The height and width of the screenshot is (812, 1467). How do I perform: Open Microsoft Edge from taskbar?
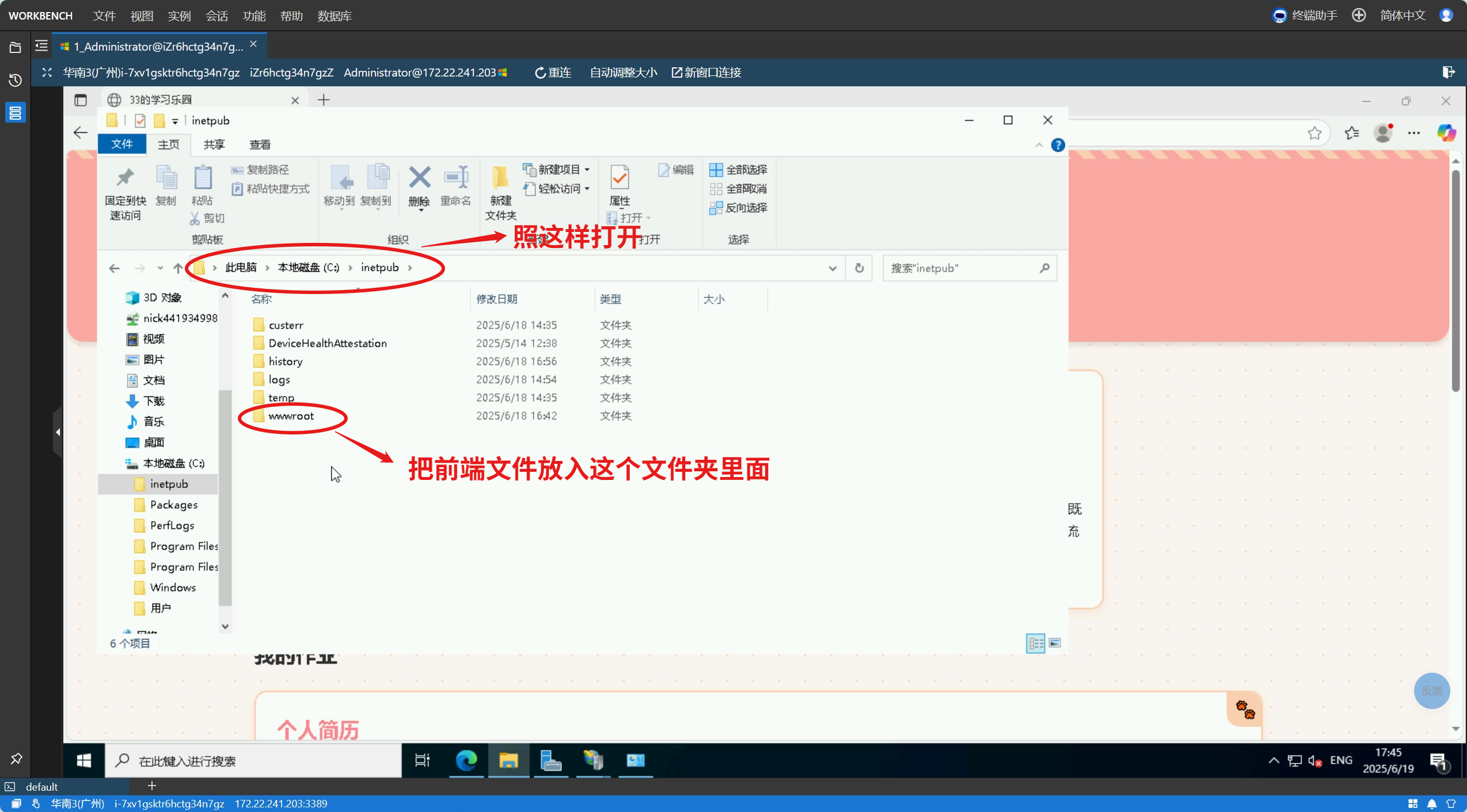tap(466, 761)
